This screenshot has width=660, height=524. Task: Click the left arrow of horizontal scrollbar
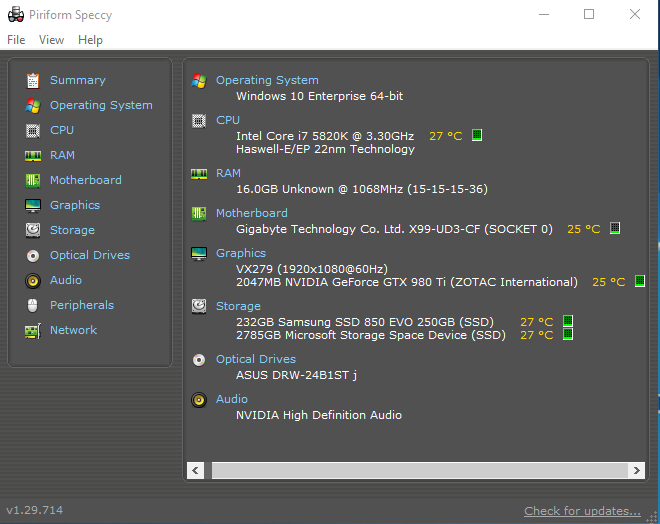tap(195, 470)
